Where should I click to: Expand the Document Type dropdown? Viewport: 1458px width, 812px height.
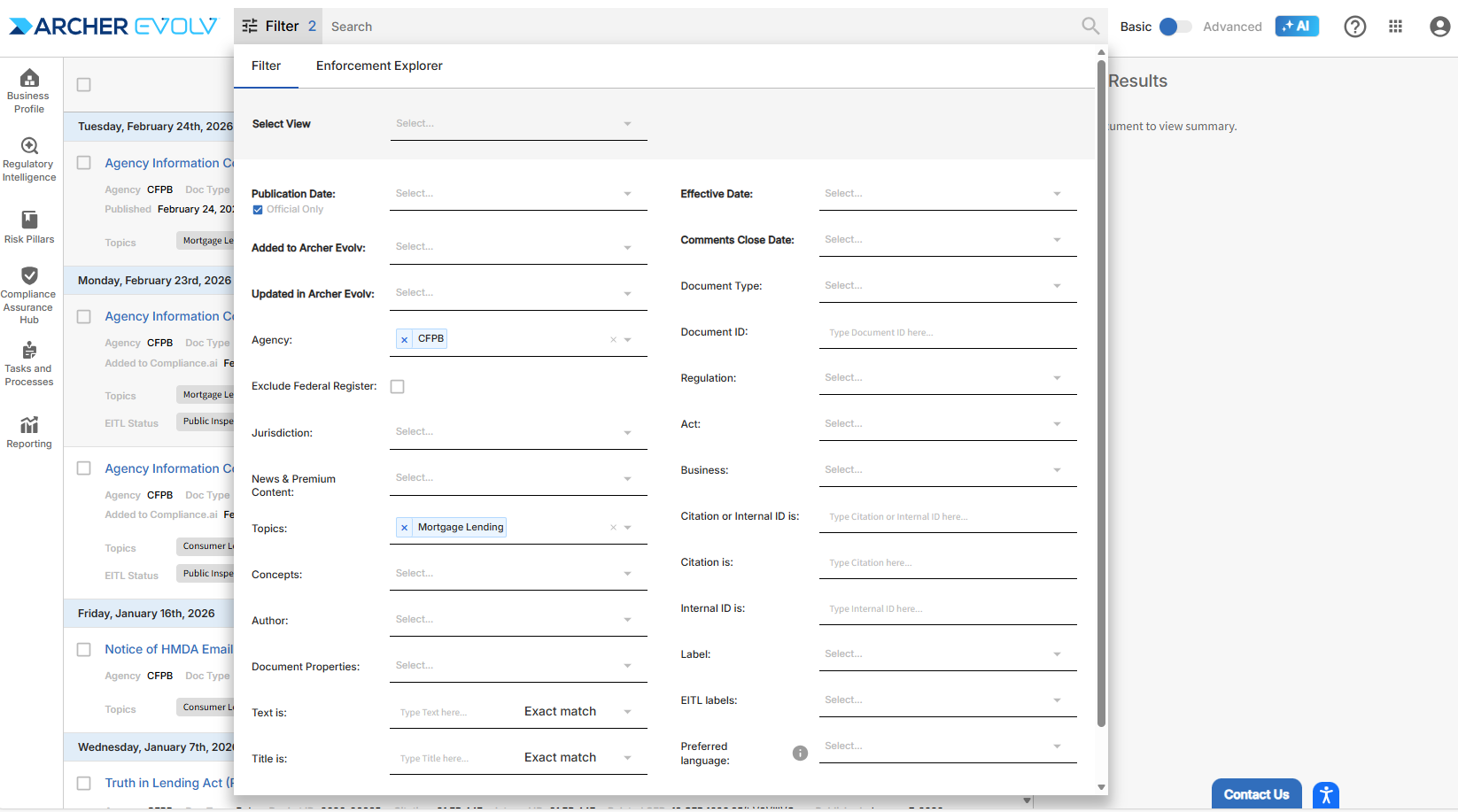(947, 286)
